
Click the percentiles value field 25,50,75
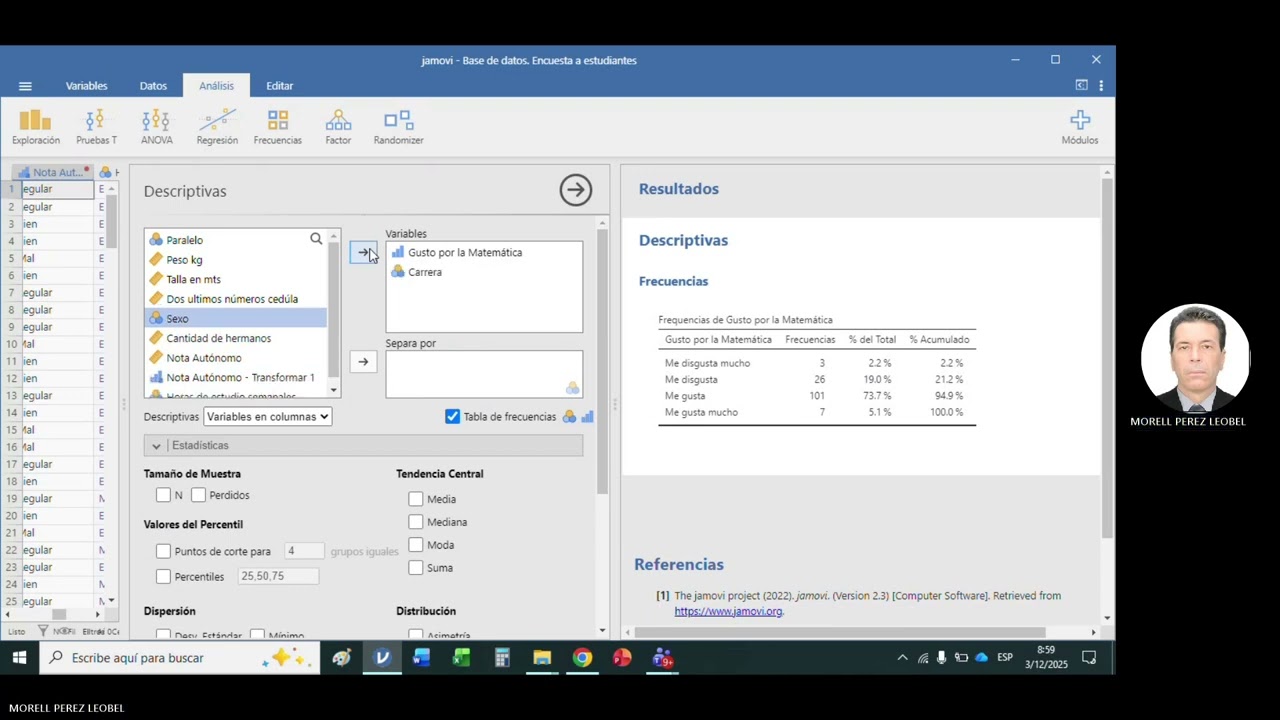click(278, 576)
